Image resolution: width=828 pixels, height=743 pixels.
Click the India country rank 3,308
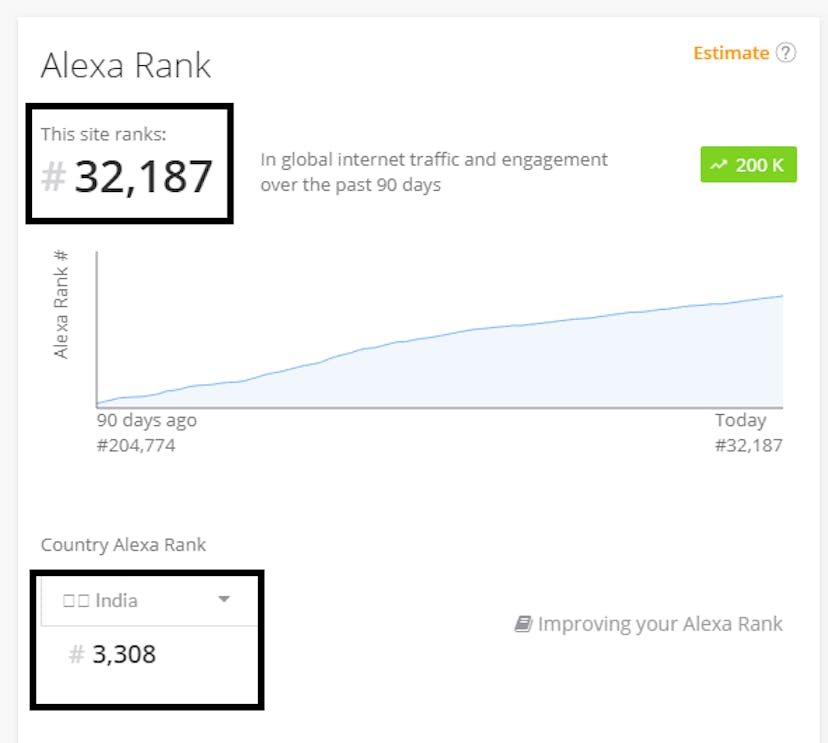pos(124,654)
